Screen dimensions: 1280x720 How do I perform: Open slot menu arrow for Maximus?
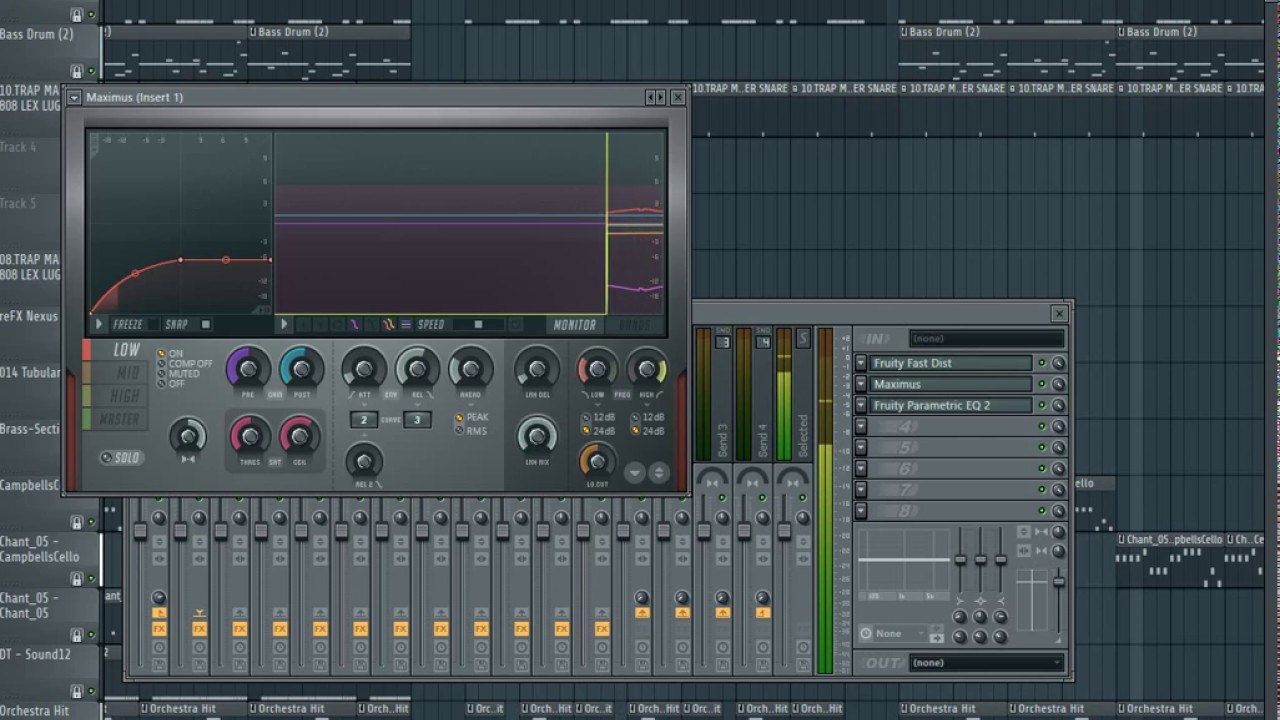(x=861, y=384)
